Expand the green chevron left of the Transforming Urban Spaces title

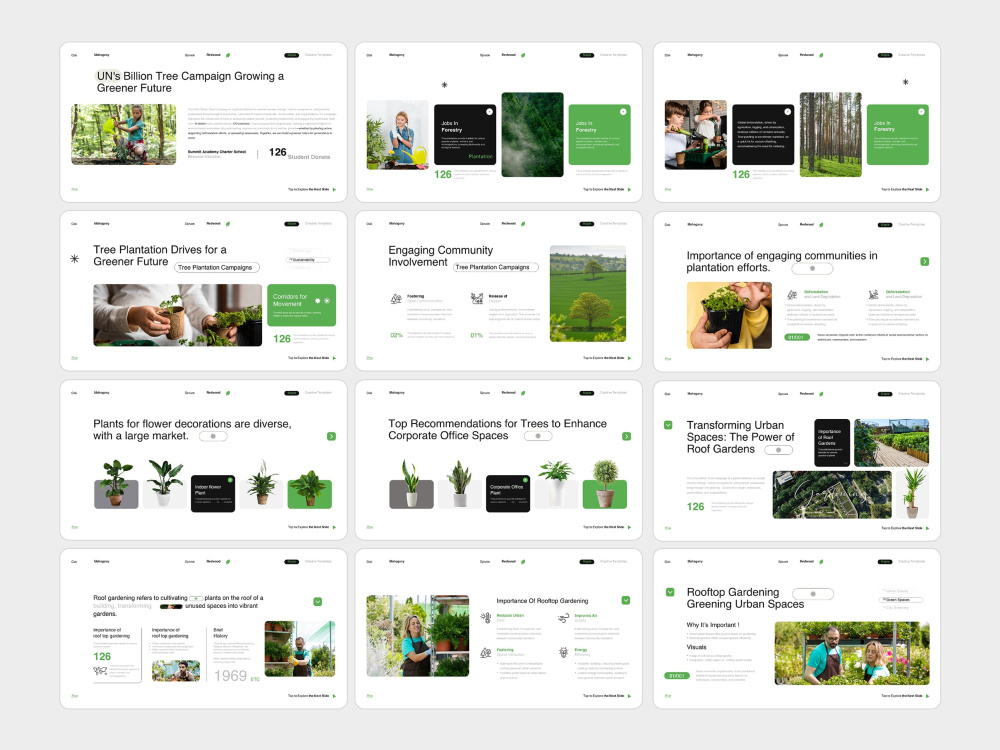[x=668, y=425]
